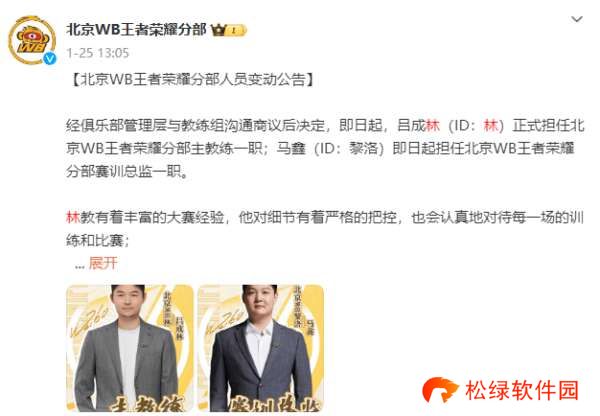This screenshot has height=416, width=600.
Task: Click the crown membership icon
Action: pos(219,30)
